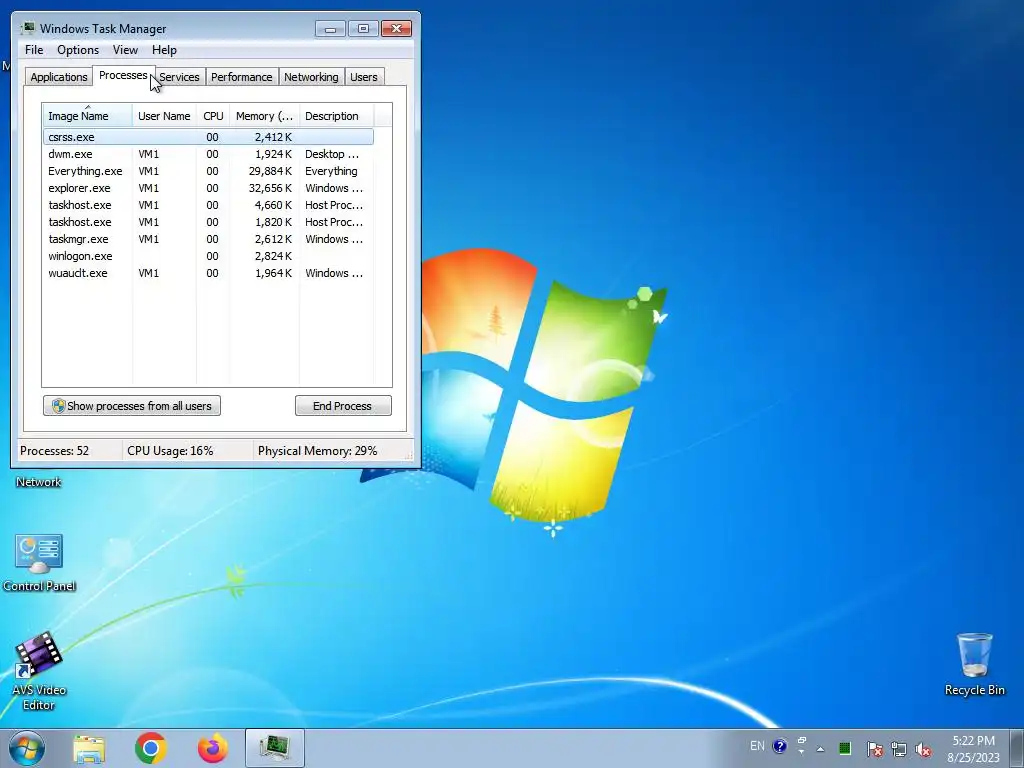Click the Task Manager title bar icon
This screenshot has height=768, width=1024.
click(28, 28)
